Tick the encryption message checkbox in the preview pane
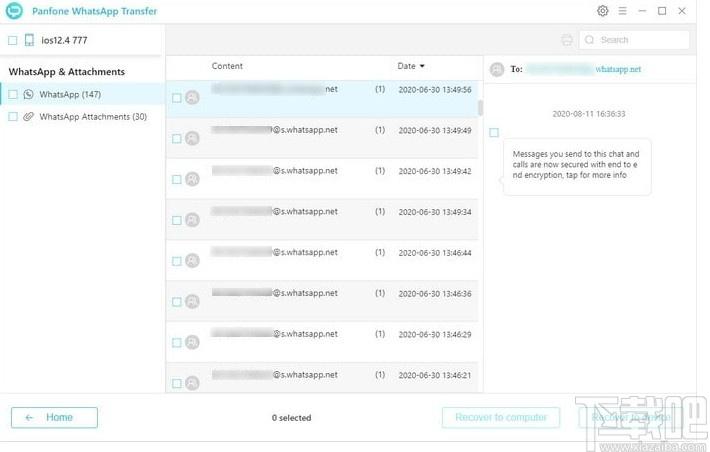Image resolution: width=710 pixels, height=452 pixels. [x=494, y=133]
